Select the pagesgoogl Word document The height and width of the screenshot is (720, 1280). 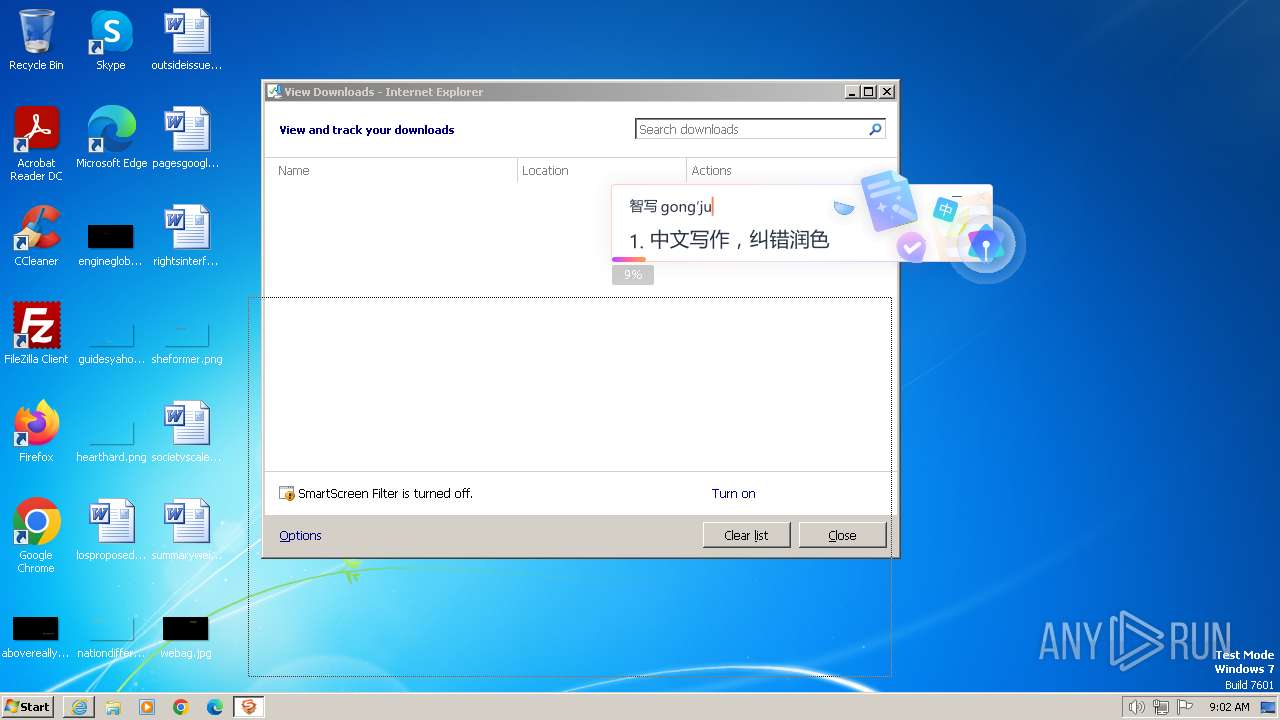[186, 139]
